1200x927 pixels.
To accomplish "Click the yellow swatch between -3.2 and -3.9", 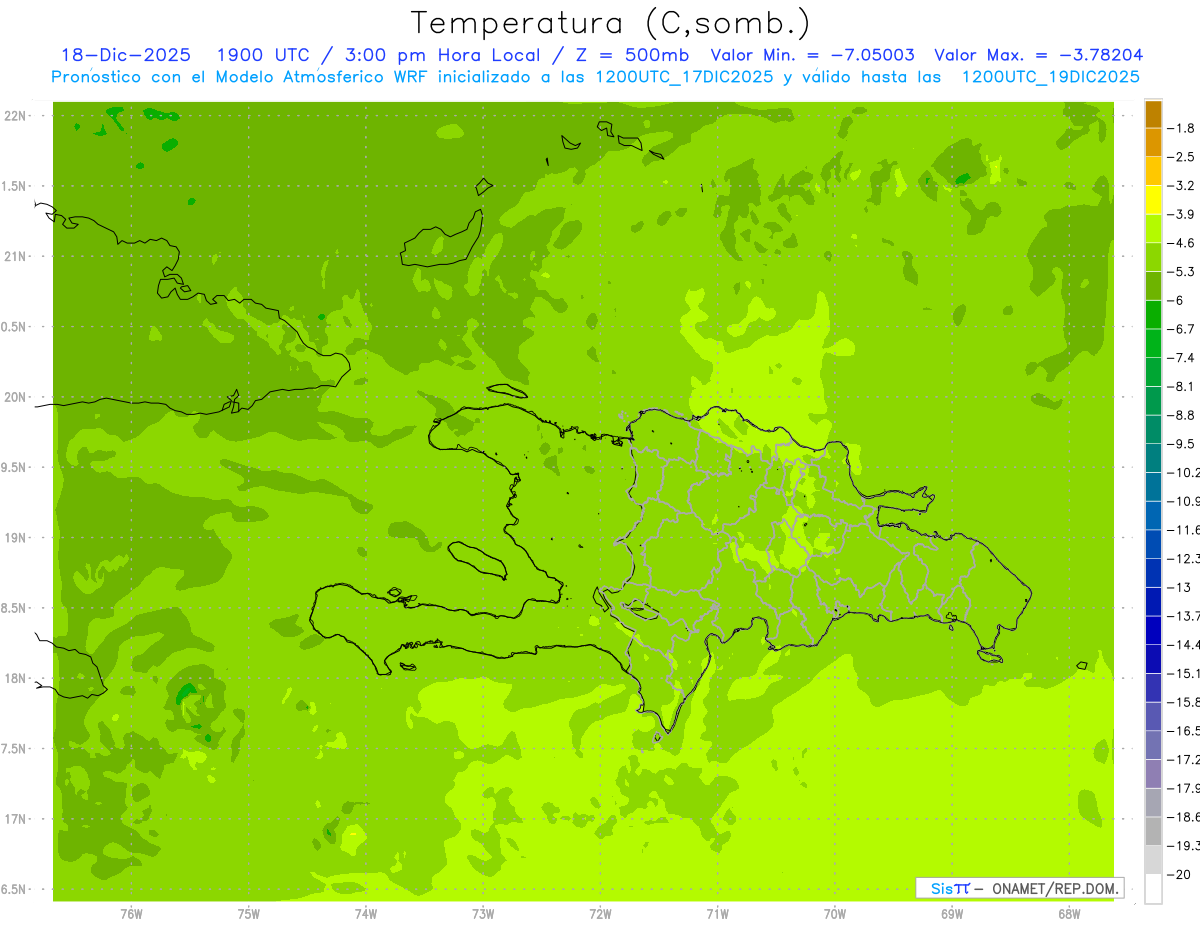I will click(1153, 200).
